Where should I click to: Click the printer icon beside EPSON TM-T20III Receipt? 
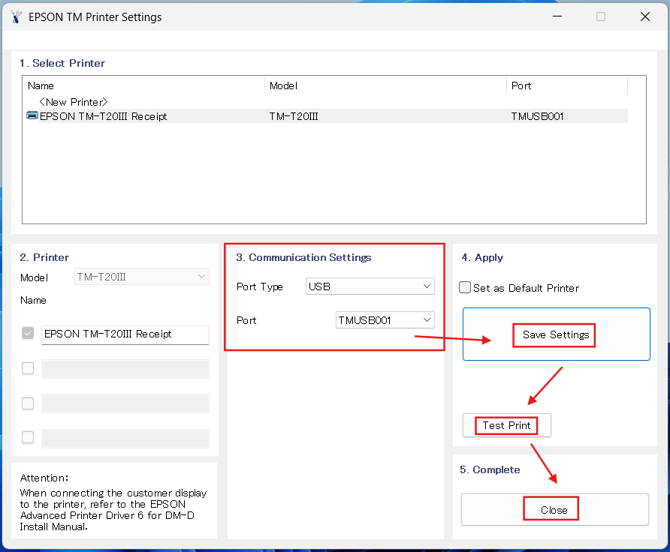(32, 116)
